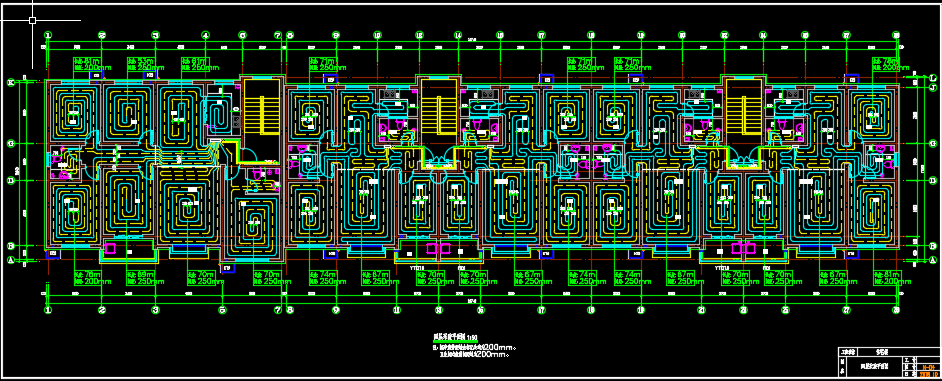Select grid axis bubble 6 in the top row
This screenshot has width=942, height=381.
click(243, 35)
